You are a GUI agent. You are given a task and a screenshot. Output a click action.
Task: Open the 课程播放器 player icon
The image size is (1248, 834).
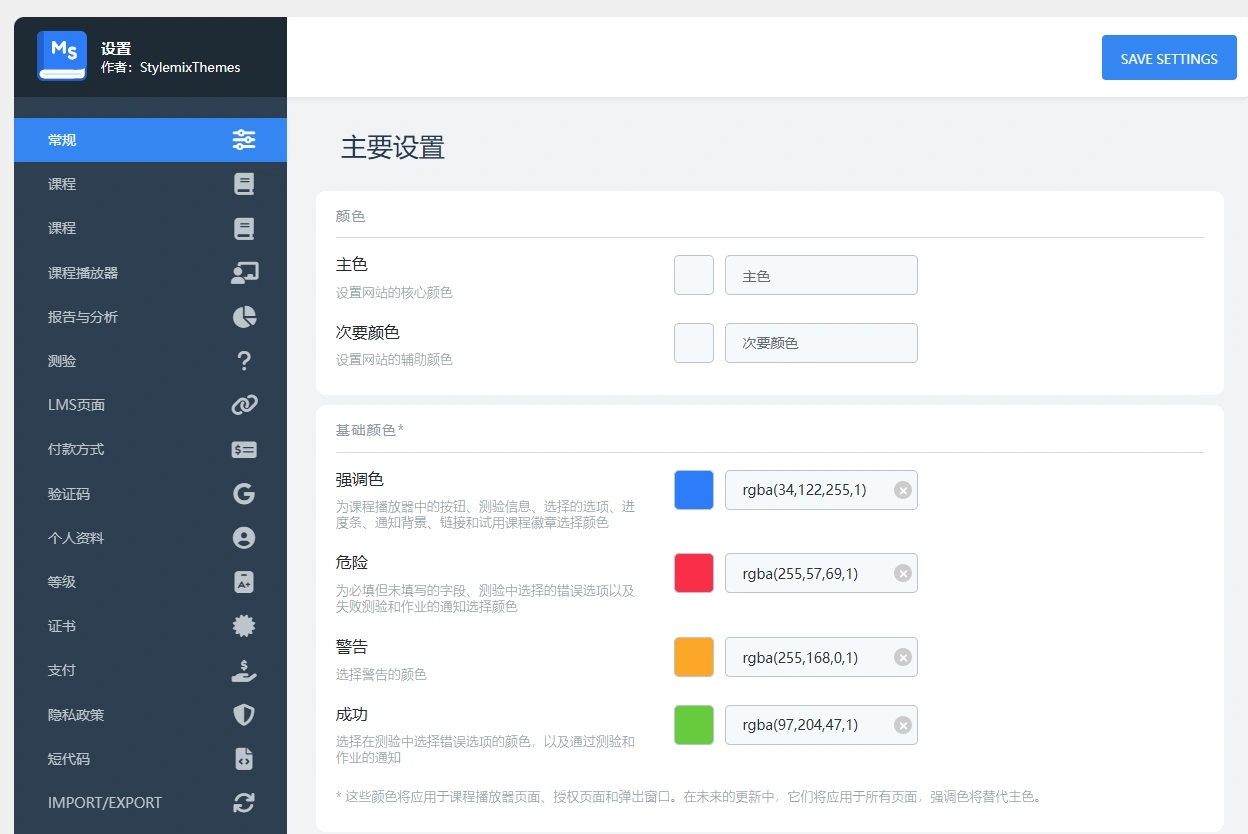[244, 272]
